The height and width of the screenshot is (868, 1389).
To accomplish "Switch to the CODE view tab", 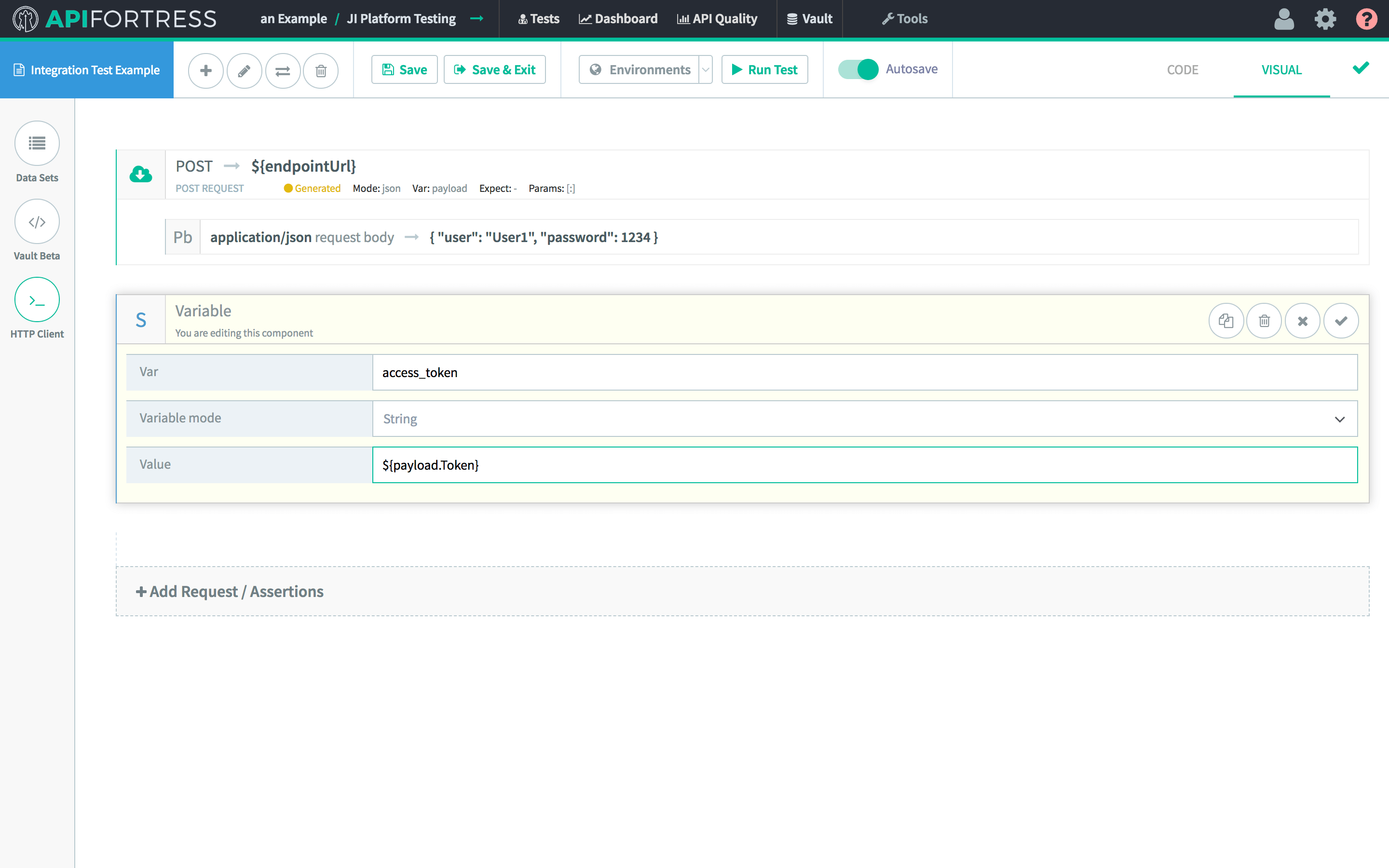I will pyautogui.click(x=1182, y=69).
